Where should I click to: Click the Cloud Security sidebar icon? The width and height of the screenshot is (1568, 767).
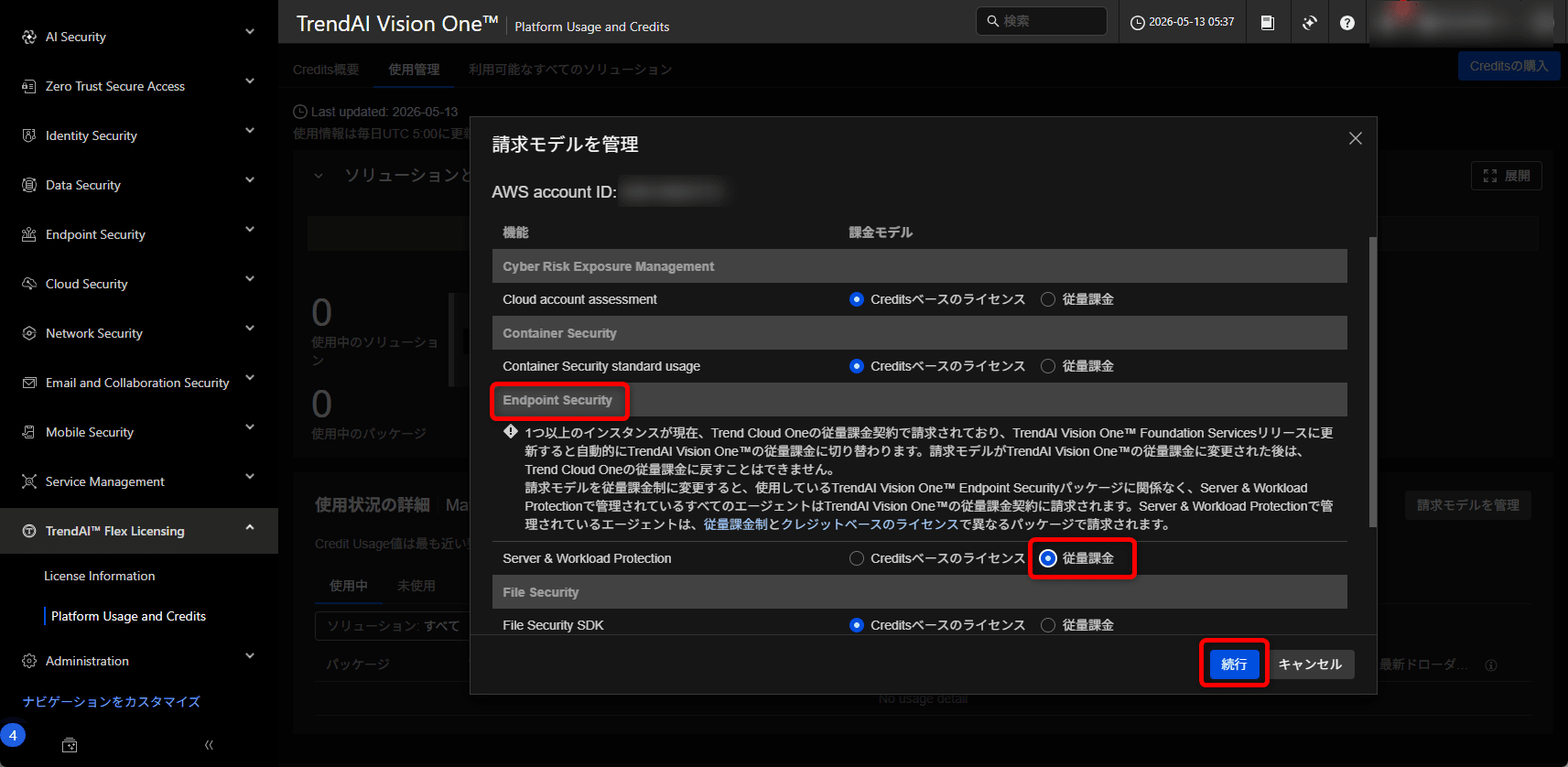click(x=29, y=284)
